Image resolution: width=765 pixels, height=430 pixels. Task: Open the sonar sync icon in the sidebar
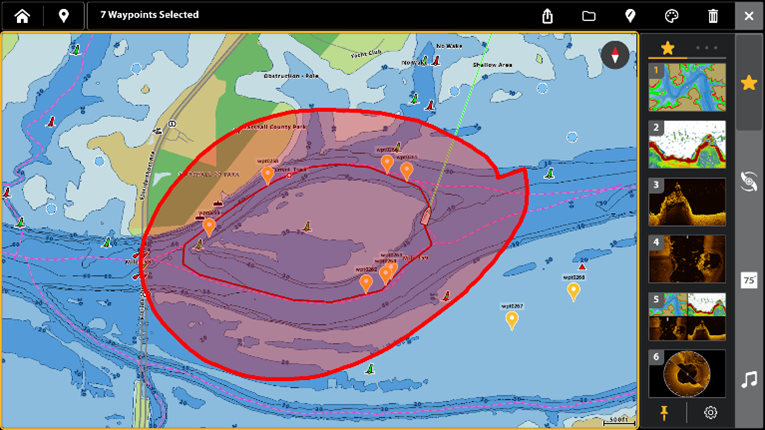click(x=748, y=181)
